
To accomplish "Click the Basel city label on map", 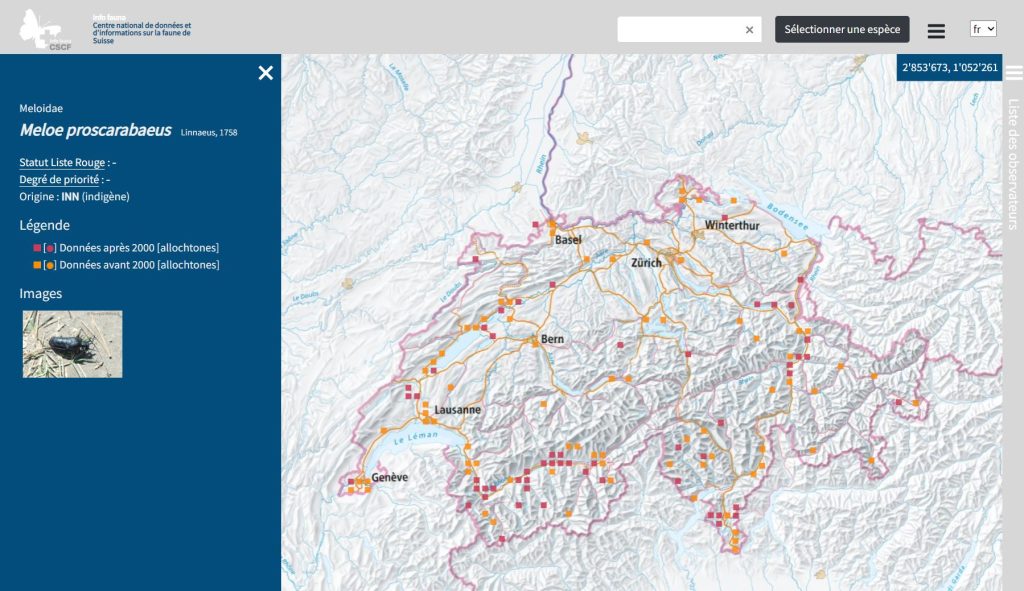I will (568, 240).
